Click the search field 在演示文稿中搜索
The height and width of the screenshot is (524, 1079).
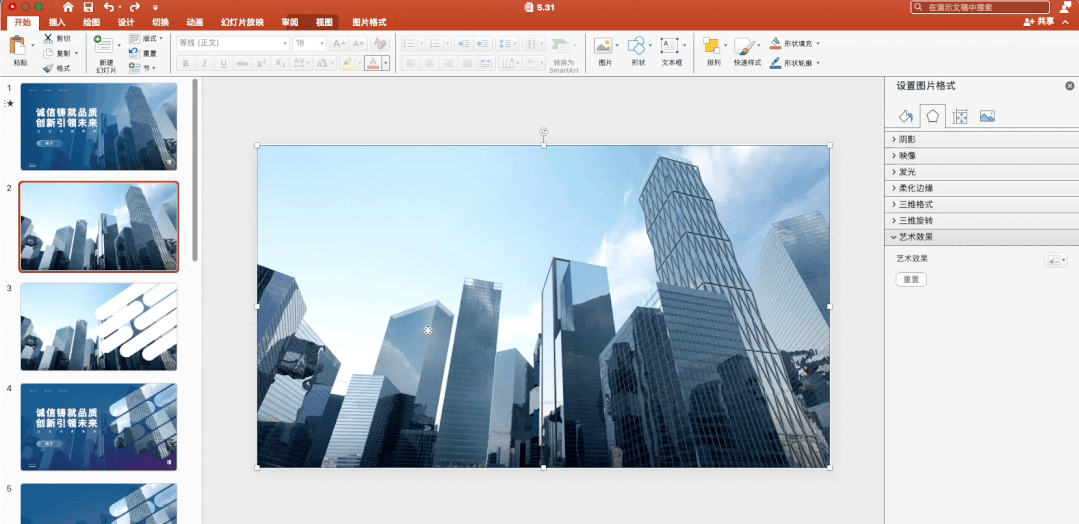(981, 8)
